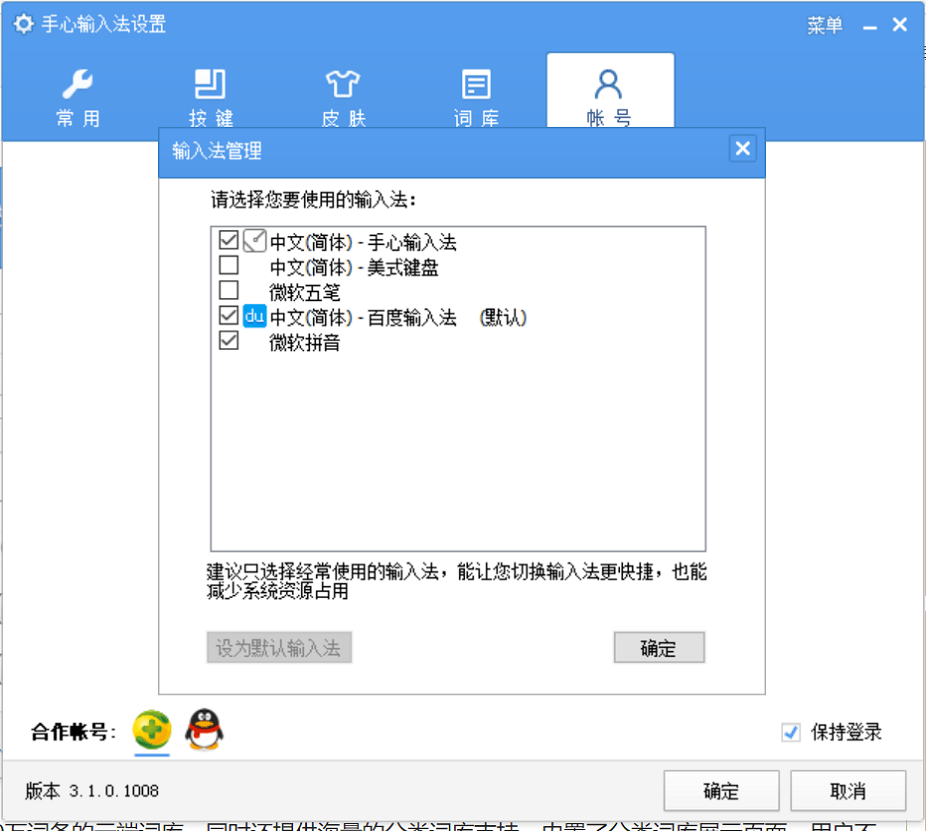Click 确定 in the 输入法管理 dialog
This screenshot has width=926, height=831.
click(x=658, y=647)
